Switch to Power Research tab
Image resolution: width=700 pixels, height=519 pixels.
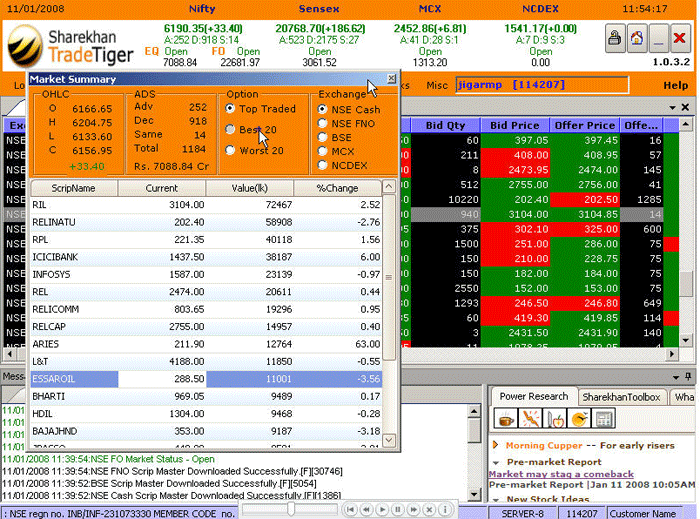point(533,396)
